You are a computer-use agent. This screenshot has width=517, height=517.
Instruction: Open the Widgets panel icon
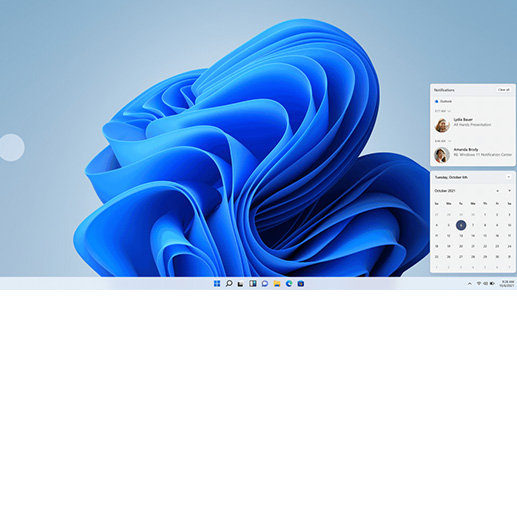(x=253, y=283)
